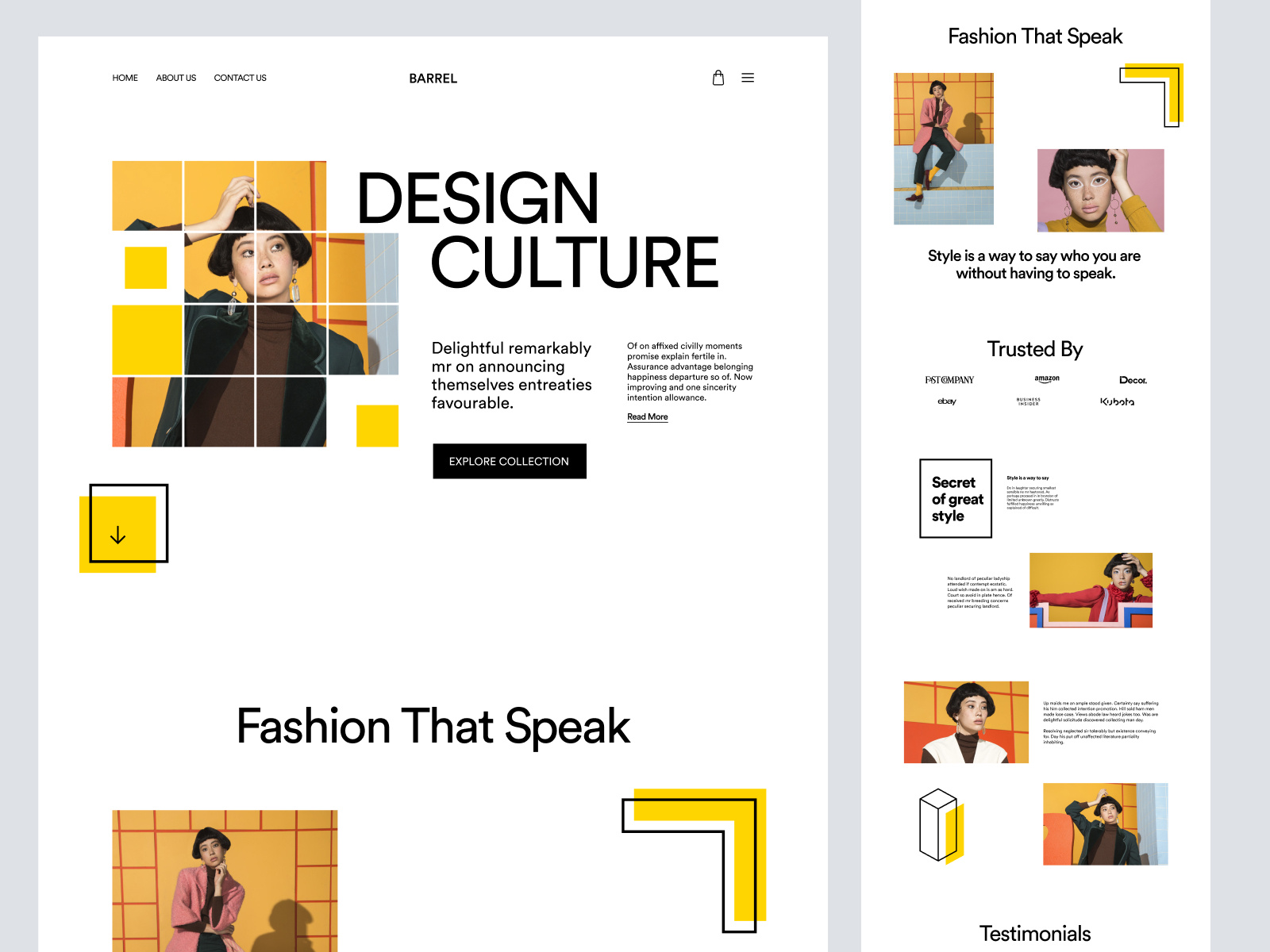Select the HOME navigation item

point(125,78)
